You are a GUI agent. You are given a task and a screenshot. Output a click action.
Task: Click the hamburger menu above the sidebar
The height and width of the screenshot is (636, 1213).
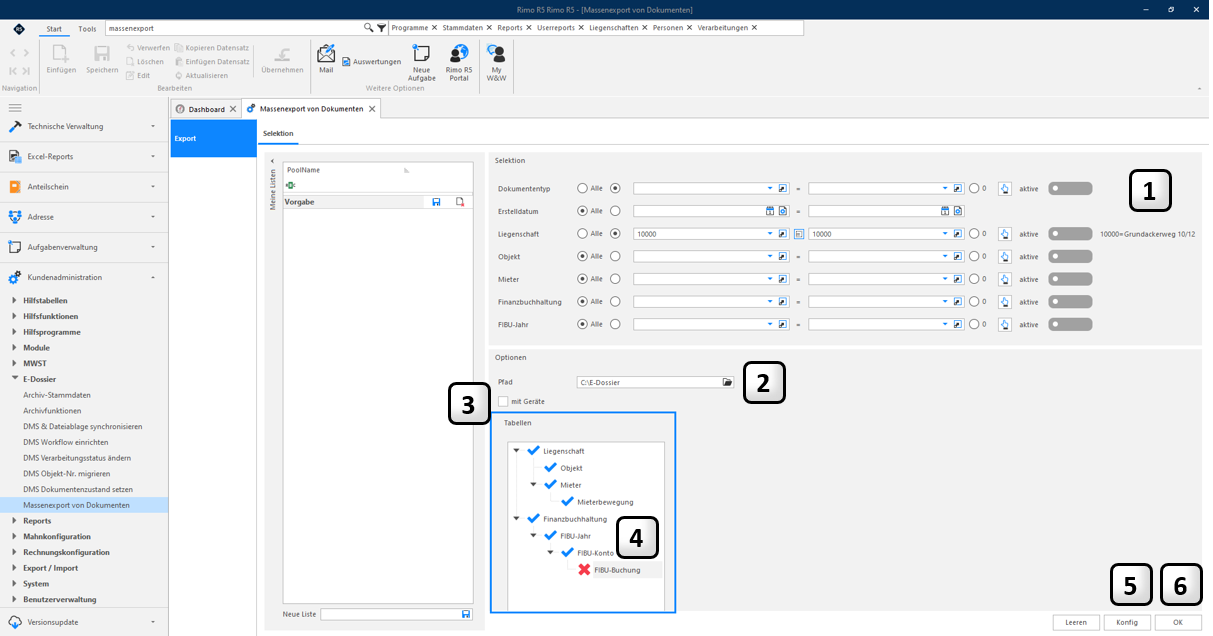[15, 107]
